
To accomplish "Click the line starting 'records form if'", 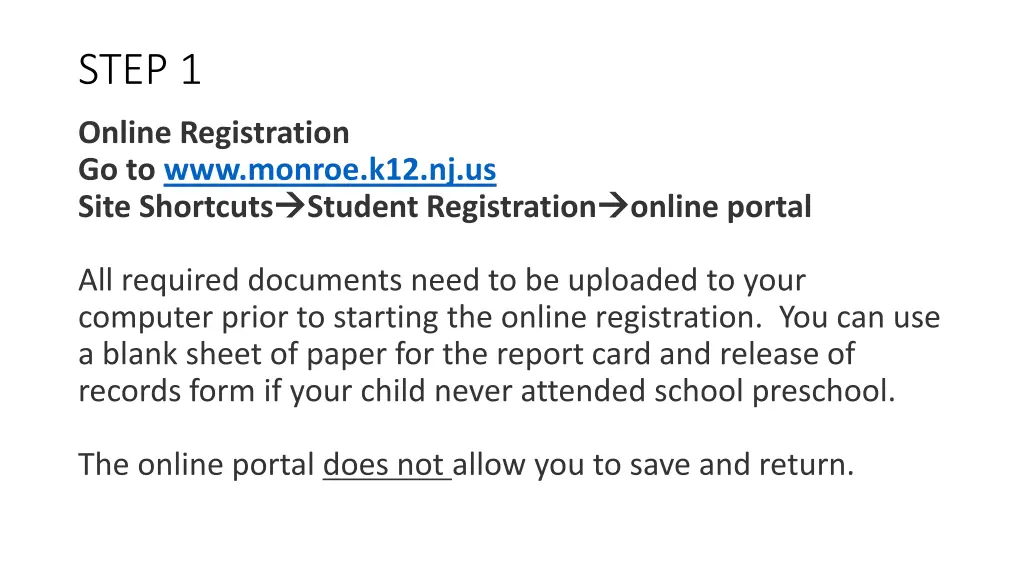I will [487, 391].
